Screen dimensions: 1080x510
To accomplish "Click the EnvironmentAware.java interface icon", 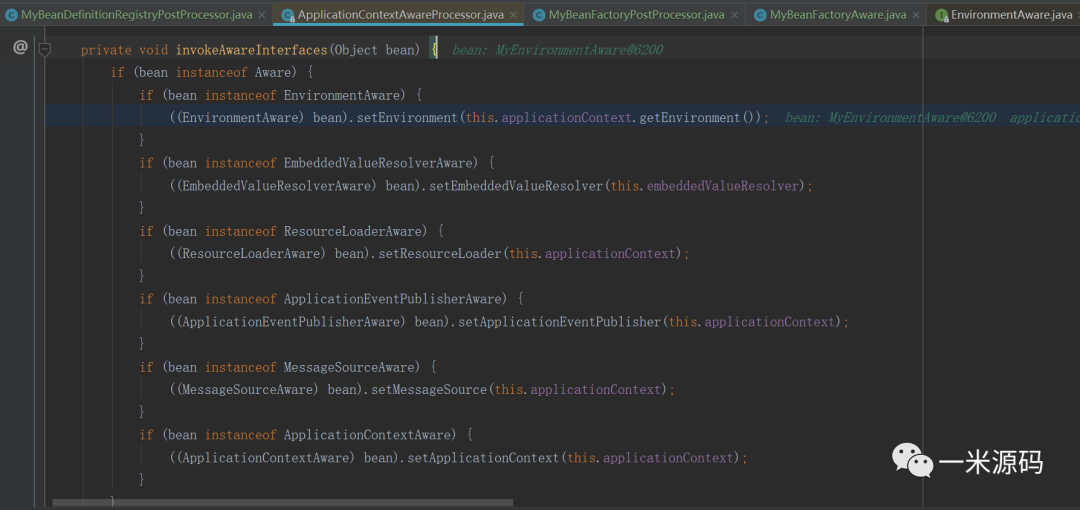I will pyautogui.click(x=941, y=15).
